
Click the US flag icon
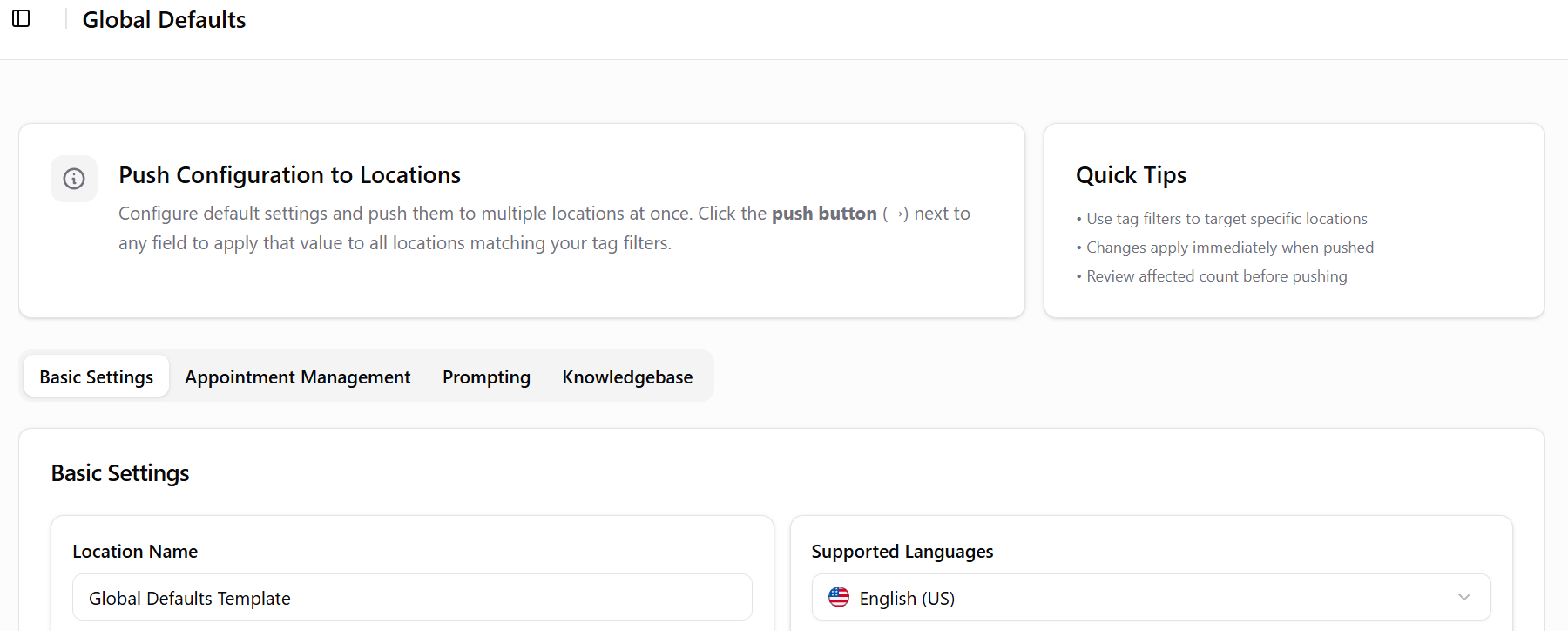838,597
